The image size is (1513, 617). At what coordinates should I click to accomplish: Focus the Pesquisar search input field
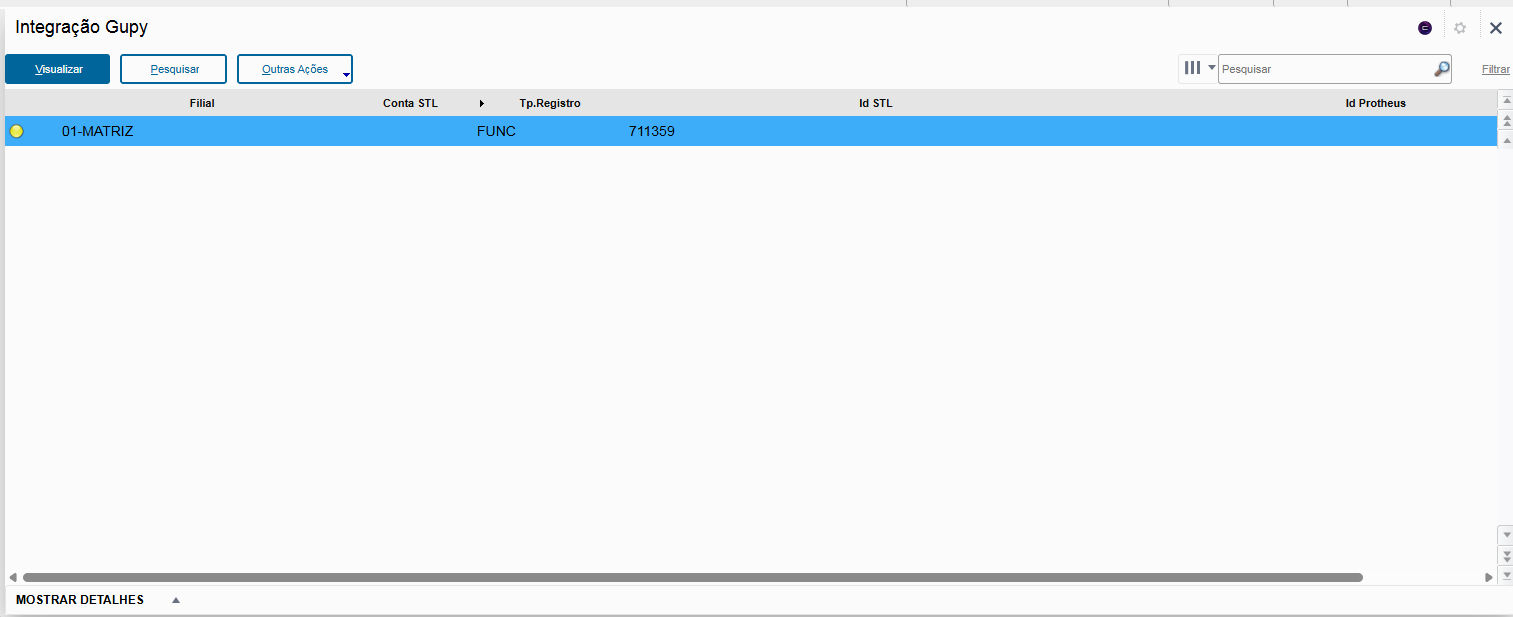point(1323,69)
